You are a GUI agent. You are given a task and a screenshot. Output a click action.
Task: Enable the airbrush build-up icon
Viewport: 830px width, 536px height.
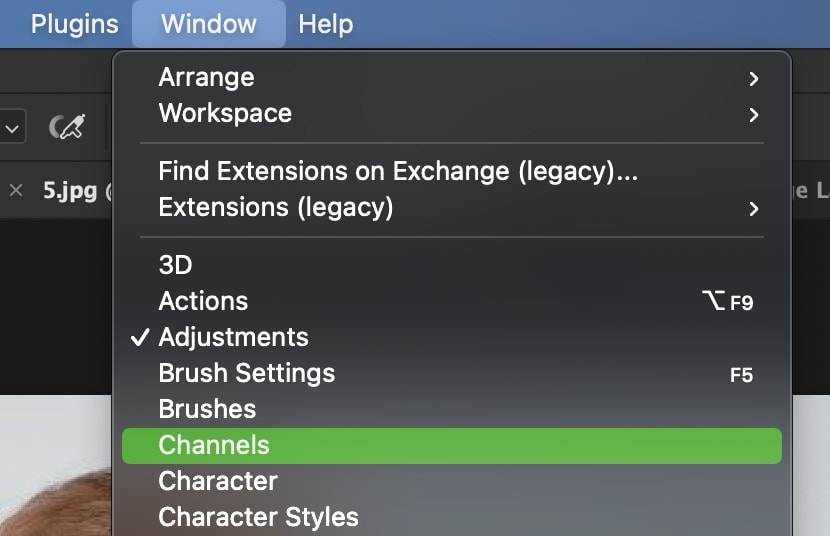[x=67, y=126]
